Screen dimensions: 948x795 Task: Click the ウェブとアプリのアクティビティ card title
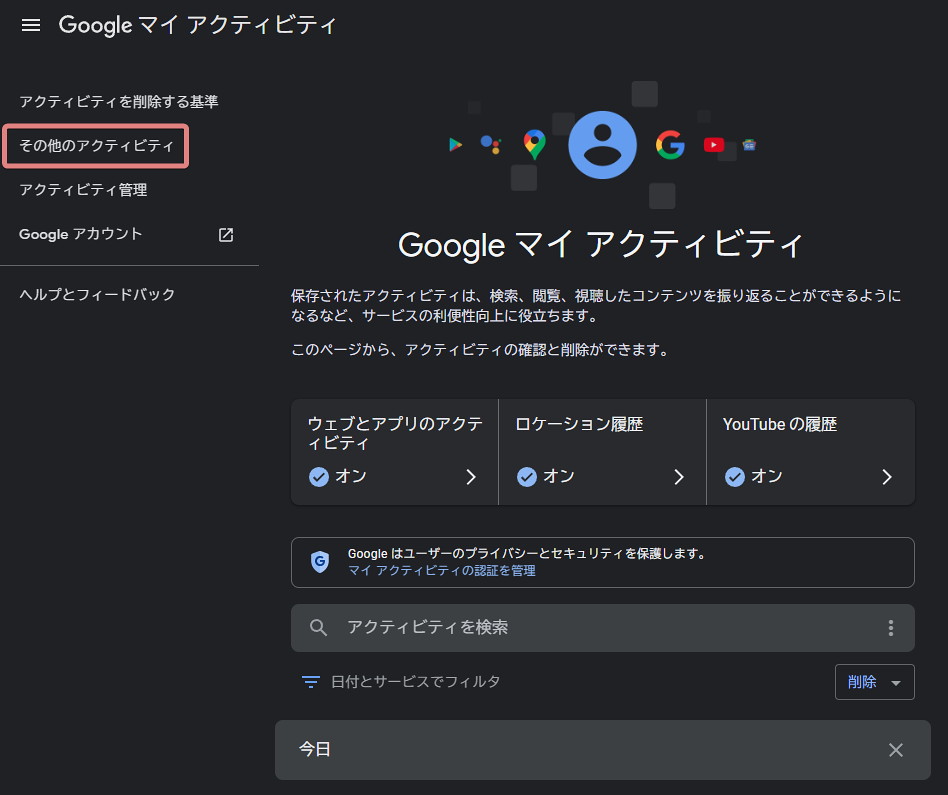[x=395, y=433]
